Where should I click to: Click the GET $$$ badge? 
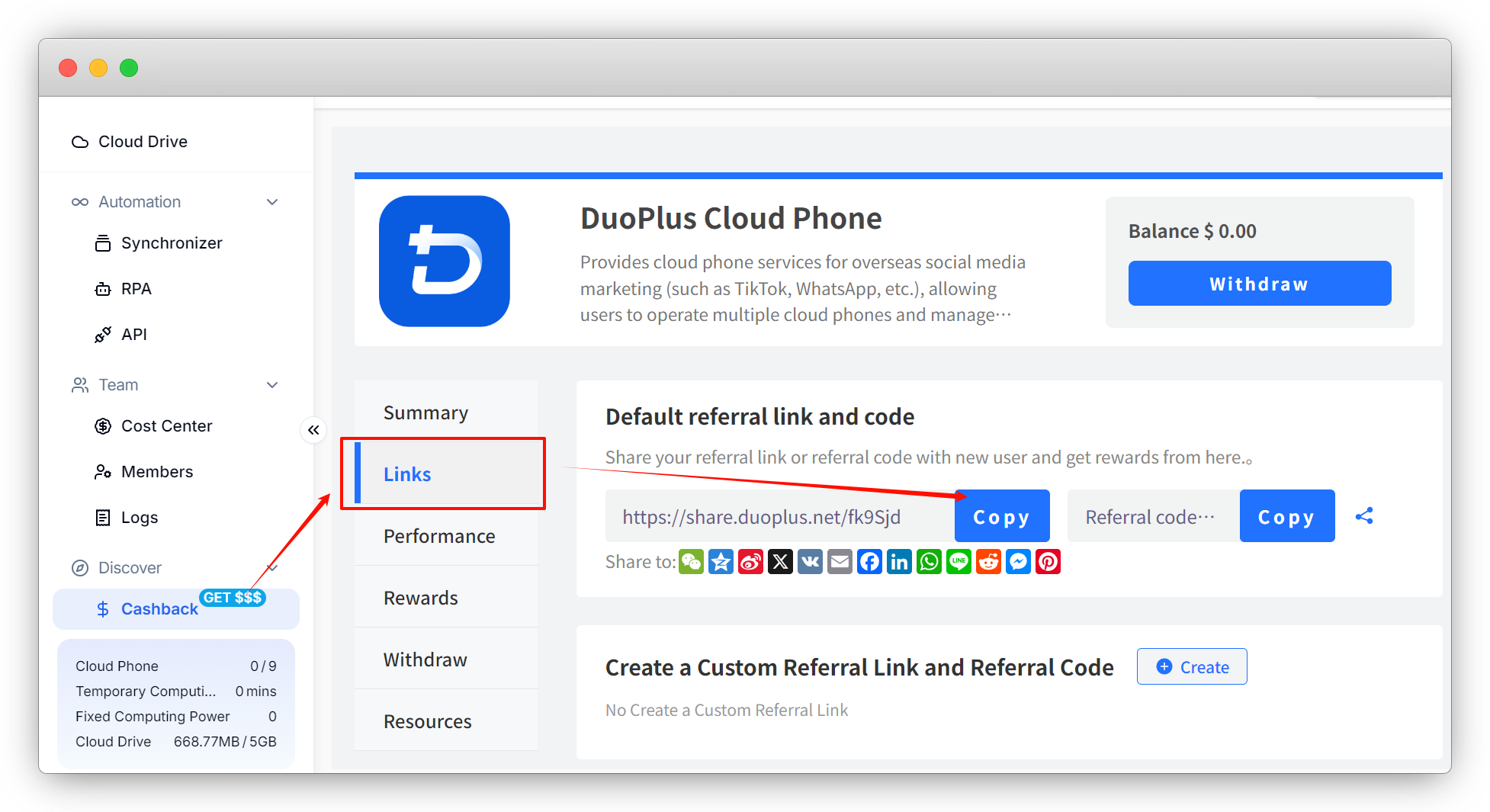(233, 598)
